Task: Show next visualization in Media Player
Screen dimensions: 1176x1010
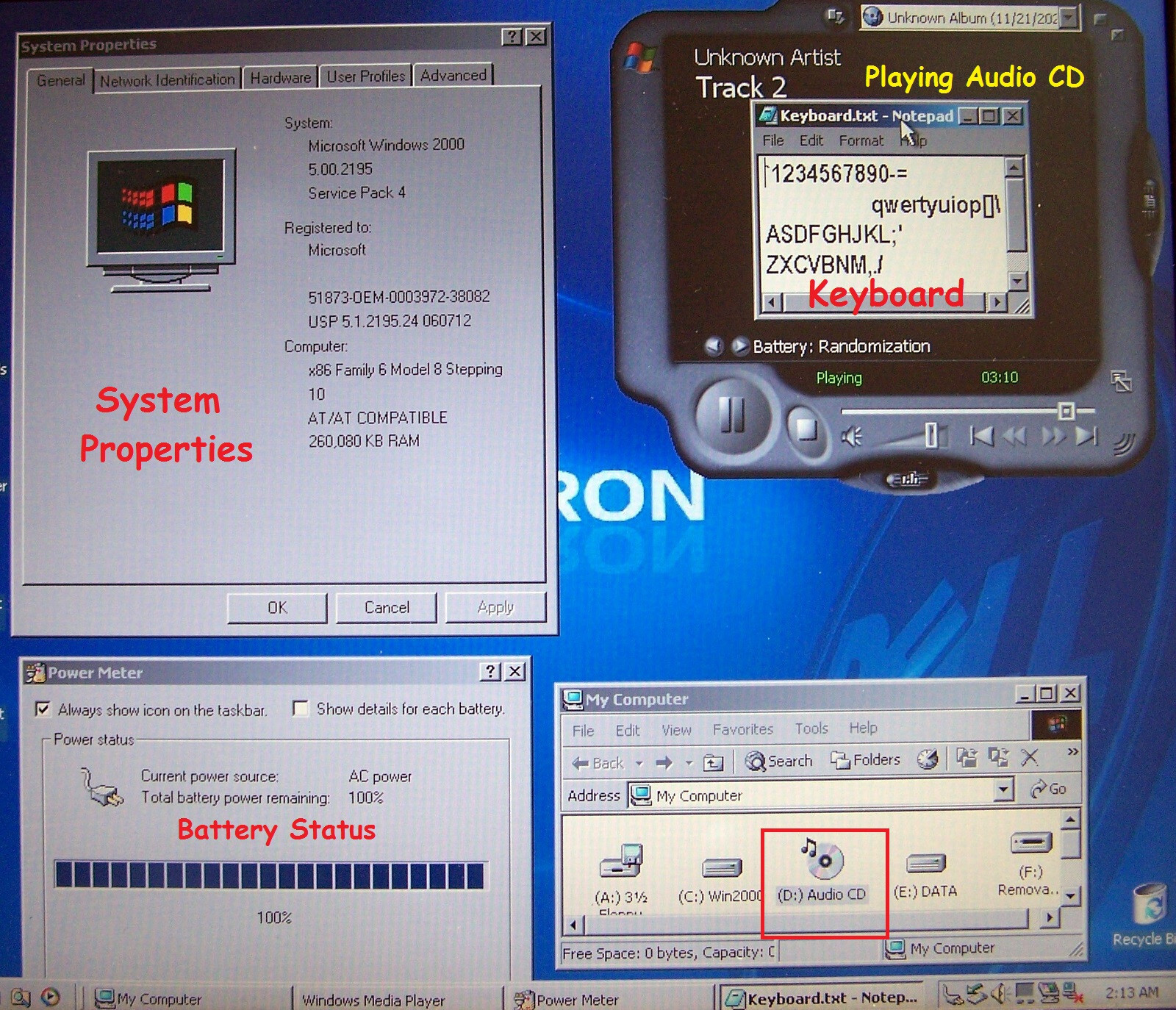Action: tap(739, 345)
